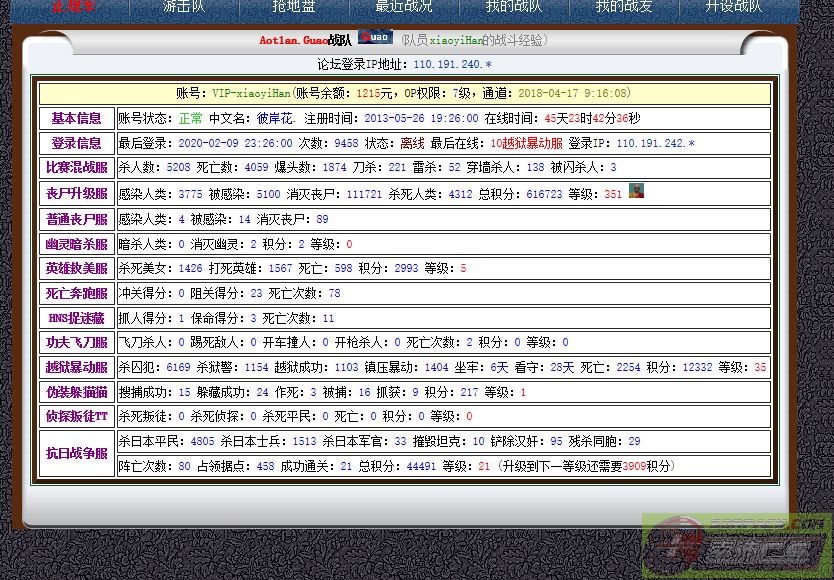Screen dimensions: 834x580
Task: Click the death-run death count 78
Action: [335, 293]
